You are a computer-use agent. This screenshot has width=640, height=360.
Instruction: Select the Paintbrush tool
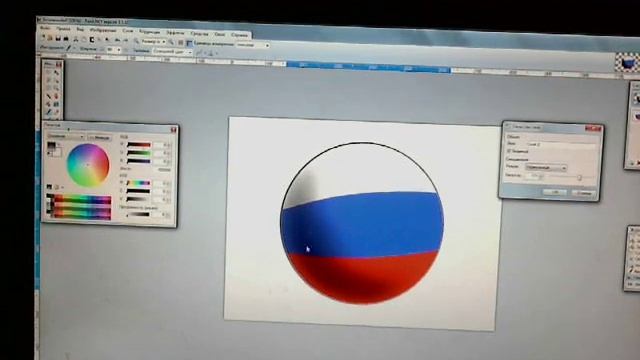pyautogui.click(x=49, y=112)
